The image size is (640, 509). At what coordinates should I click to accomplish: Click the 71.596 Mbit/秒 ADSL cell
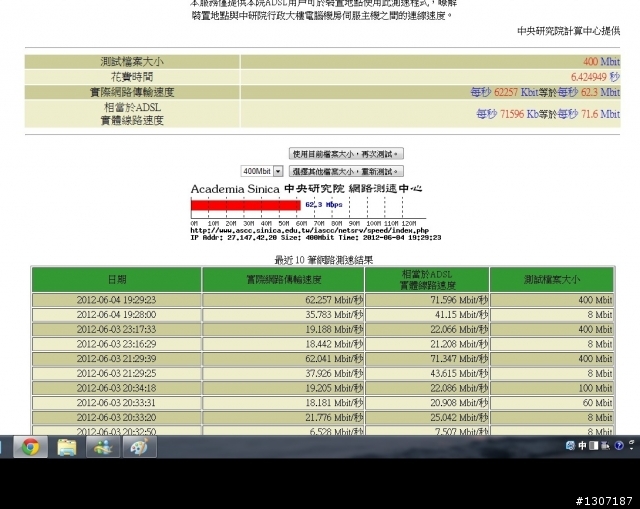click(427, 300)
